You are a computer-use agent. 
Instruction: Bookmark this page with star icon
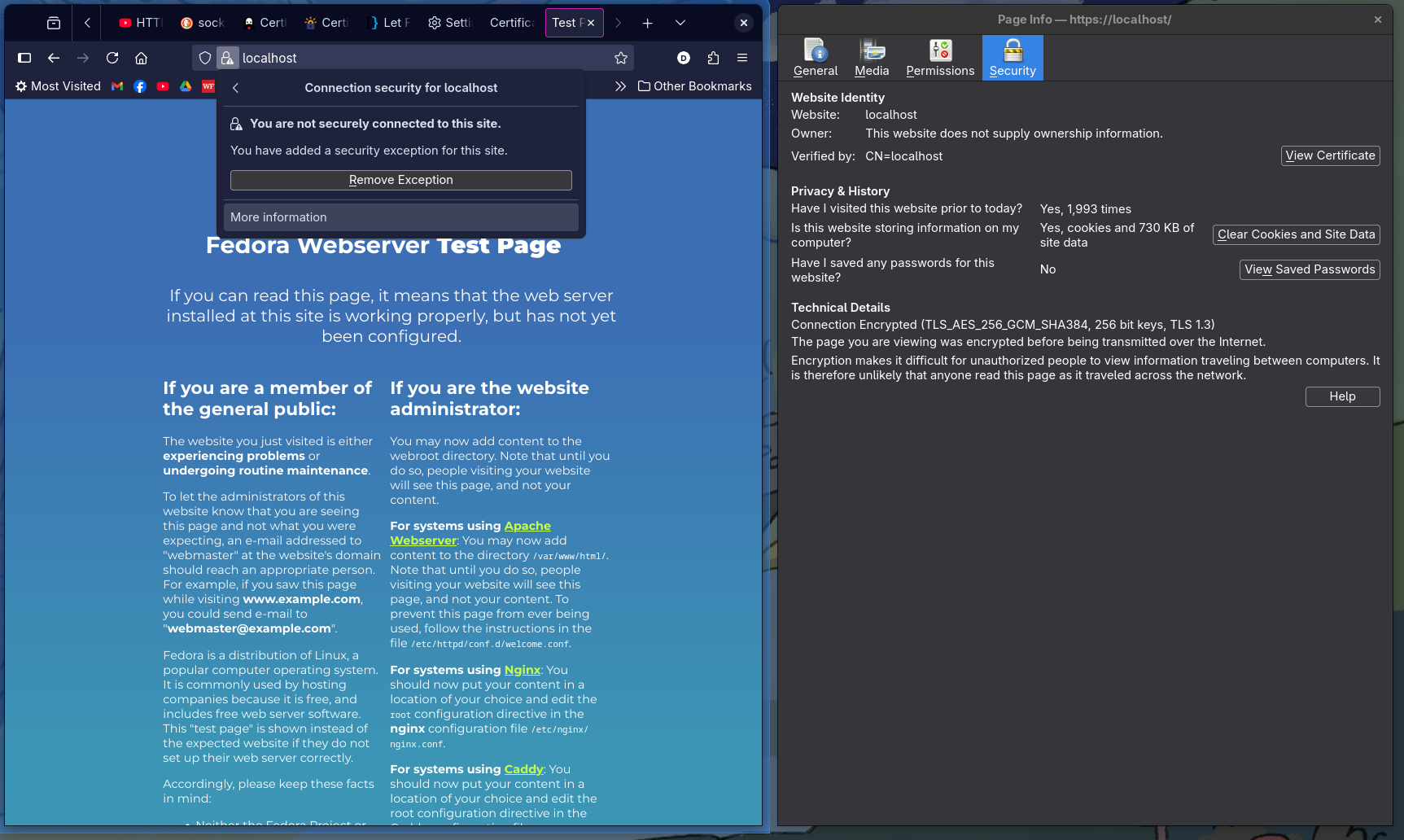(x=621, y=58)
